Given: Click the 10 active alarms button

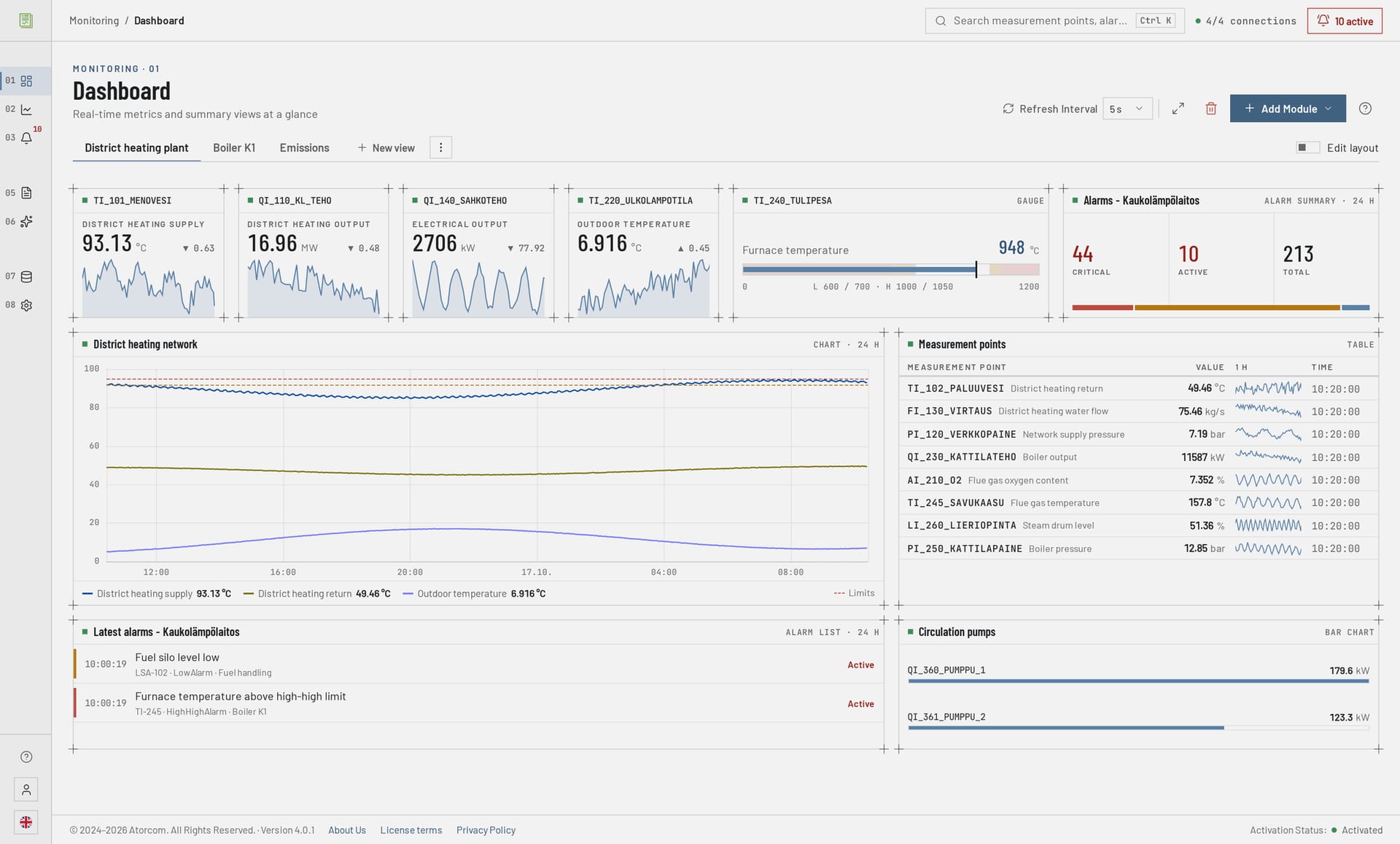Looking at the screenshot, I should tap(1345, 21).
